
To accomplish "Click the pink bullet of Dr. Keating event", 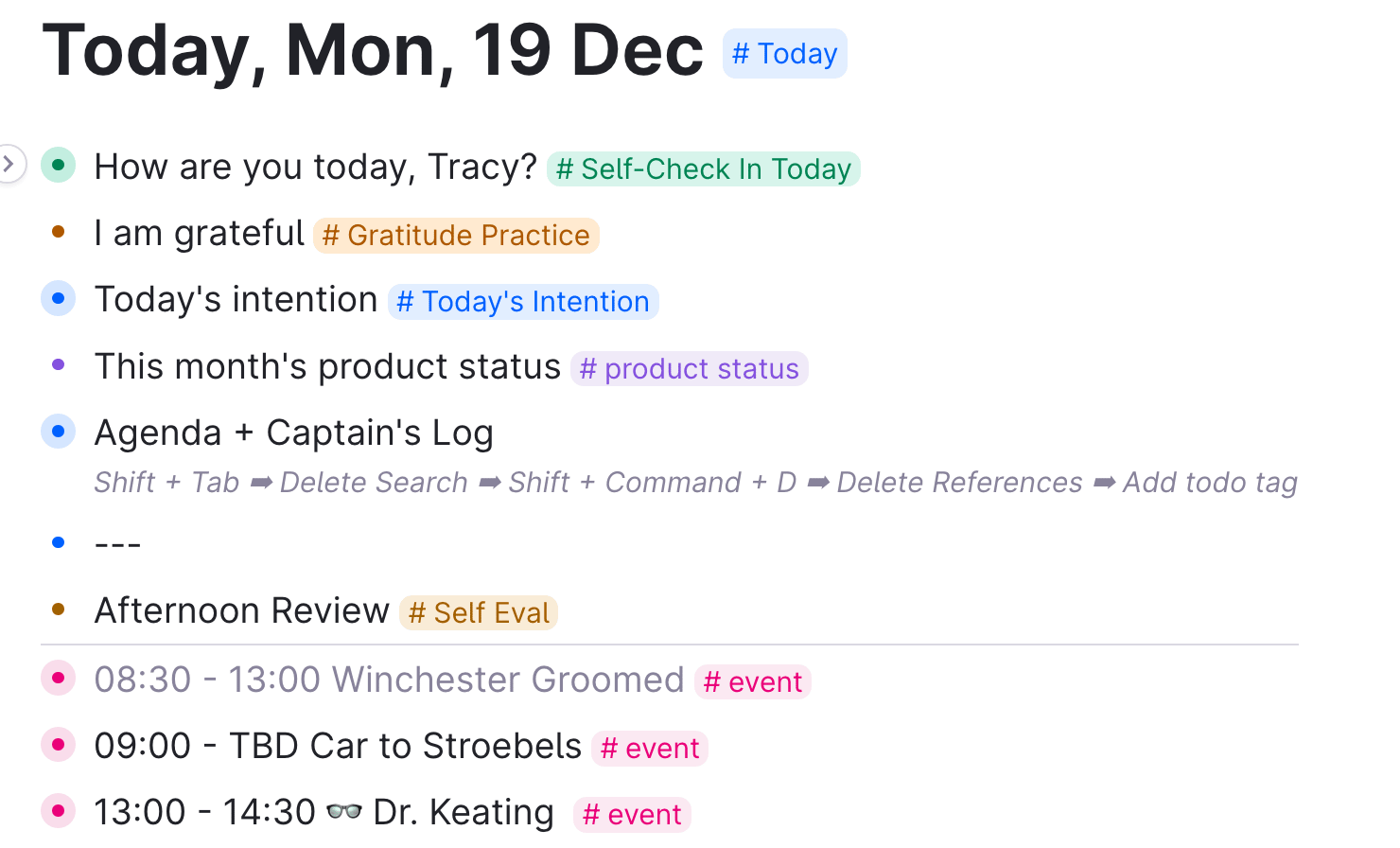I will tap(59, 811).
